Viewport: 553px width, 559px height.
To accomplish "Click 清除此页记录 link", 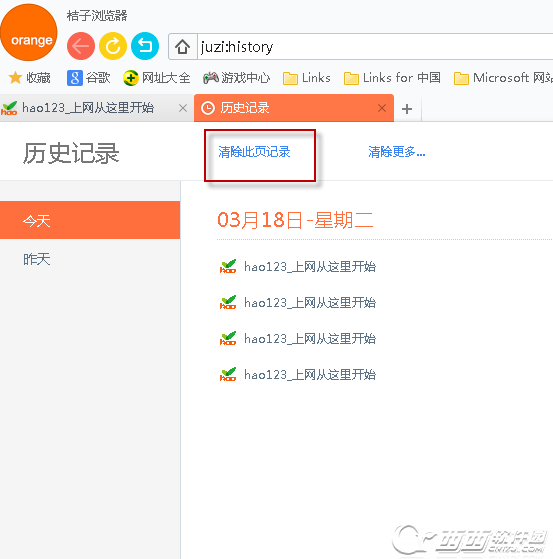I will [254, 152].
